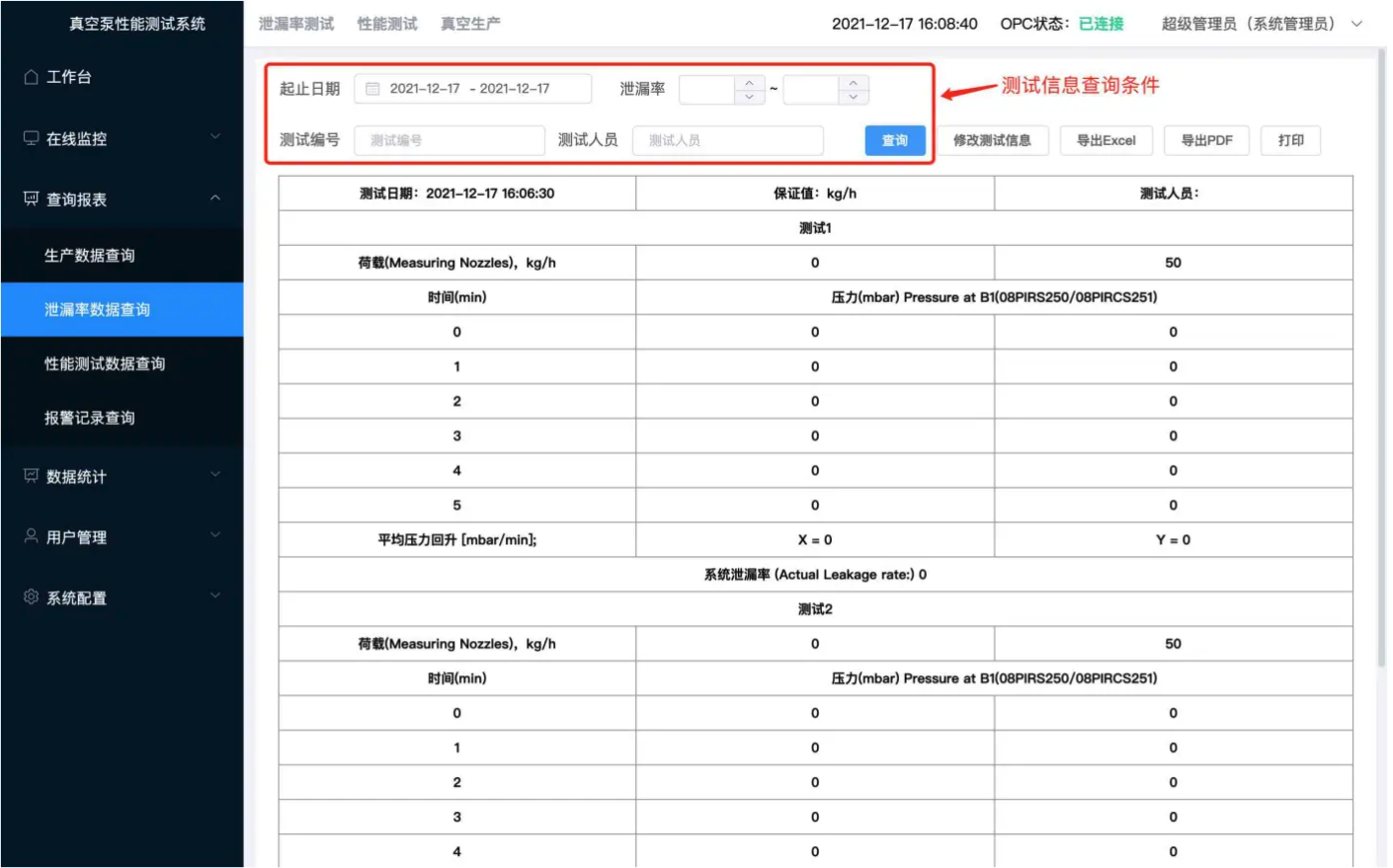
Task: Export results with 导出PDF button
Action: pos(1206,140)
